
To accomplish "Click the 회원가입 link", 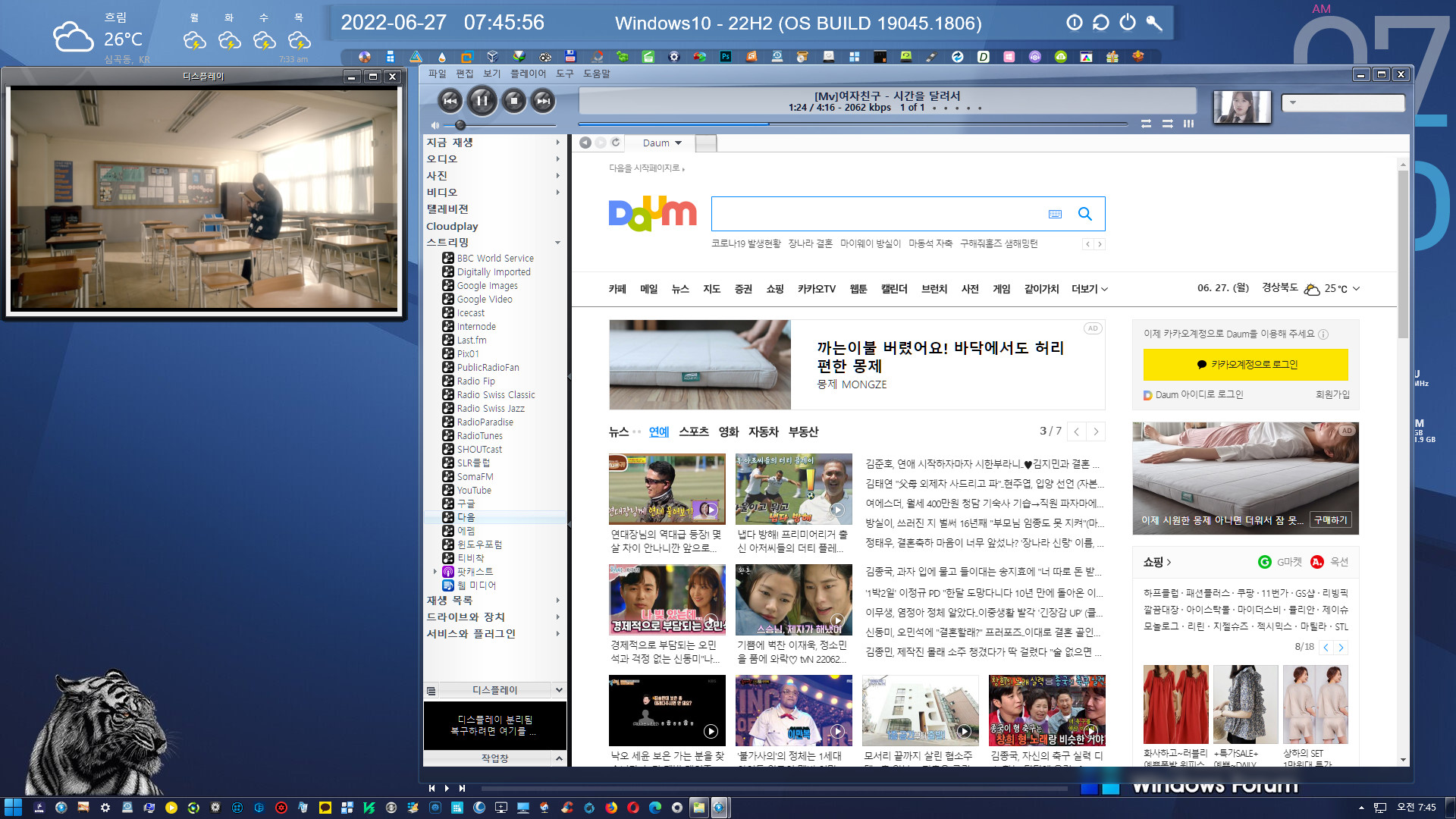I will [x=1332, y=395].
